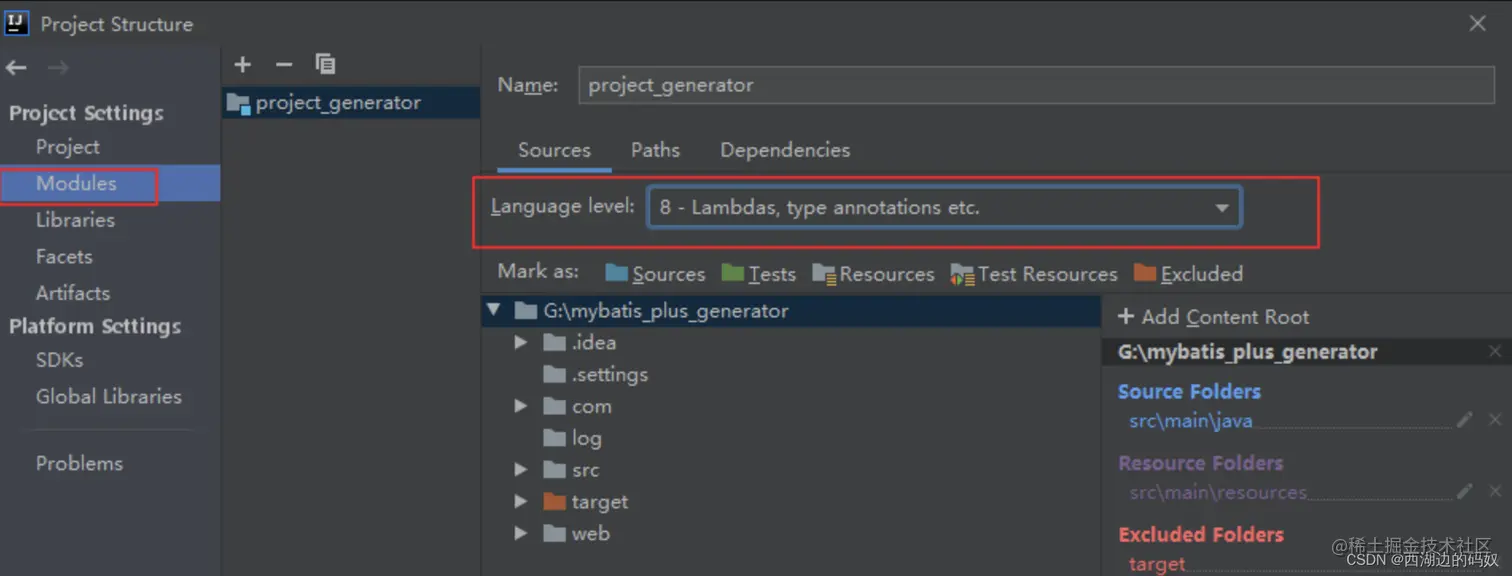Expand the target folder
1512x576 pixels.
point(521,502)
